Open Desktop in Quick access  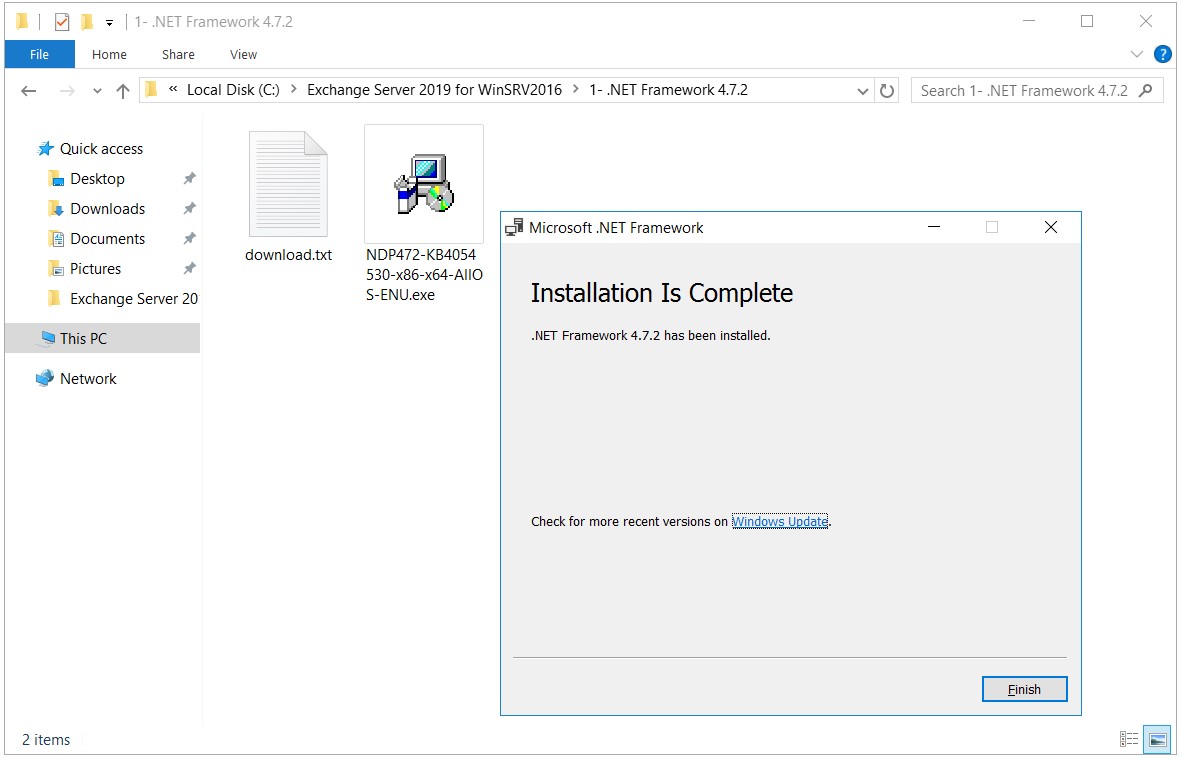tap(97, 179)
